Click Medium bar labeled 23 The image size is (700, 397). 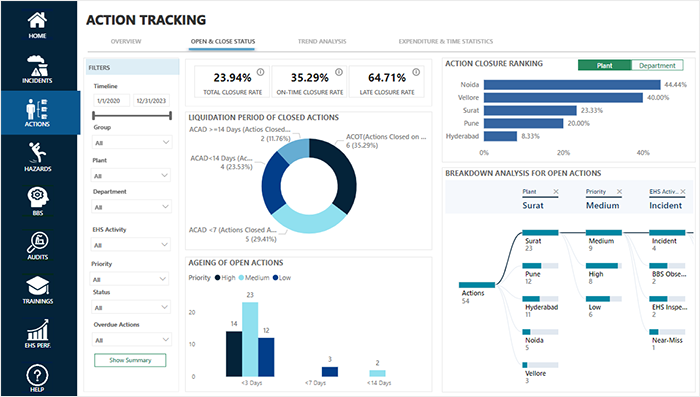click(x=250, y=339)
